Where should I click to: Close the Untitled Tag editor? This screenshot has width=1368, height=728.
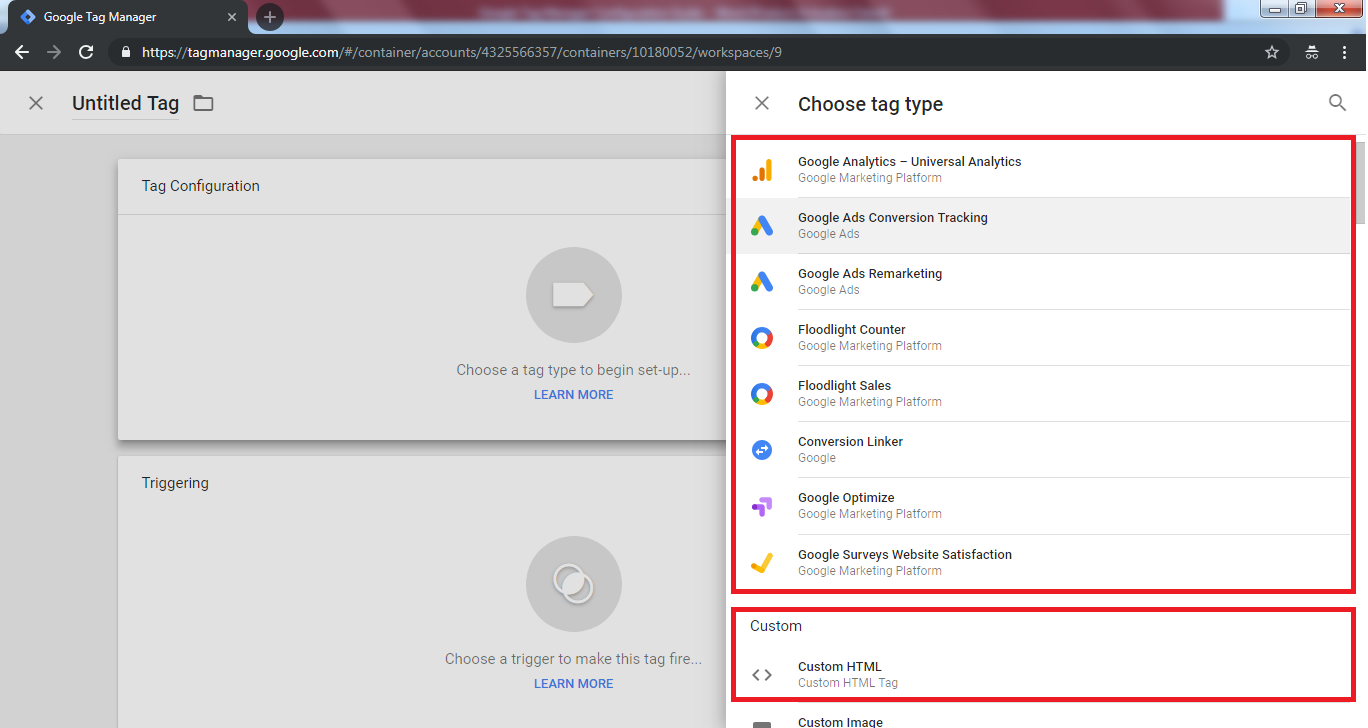[36, 103]
